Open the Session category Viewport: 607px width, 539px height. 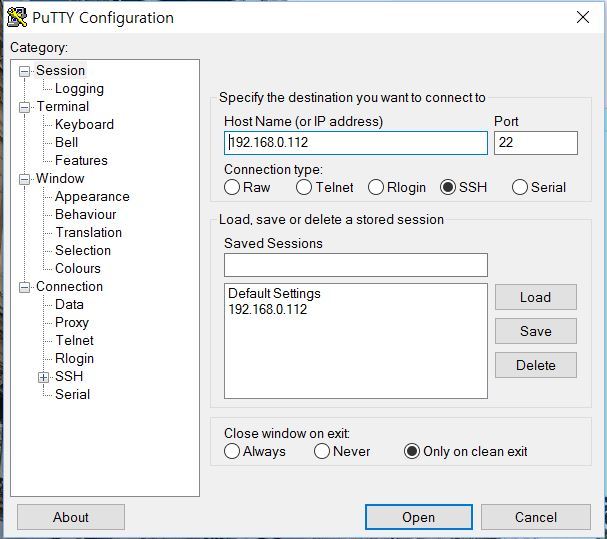[60, 70]
